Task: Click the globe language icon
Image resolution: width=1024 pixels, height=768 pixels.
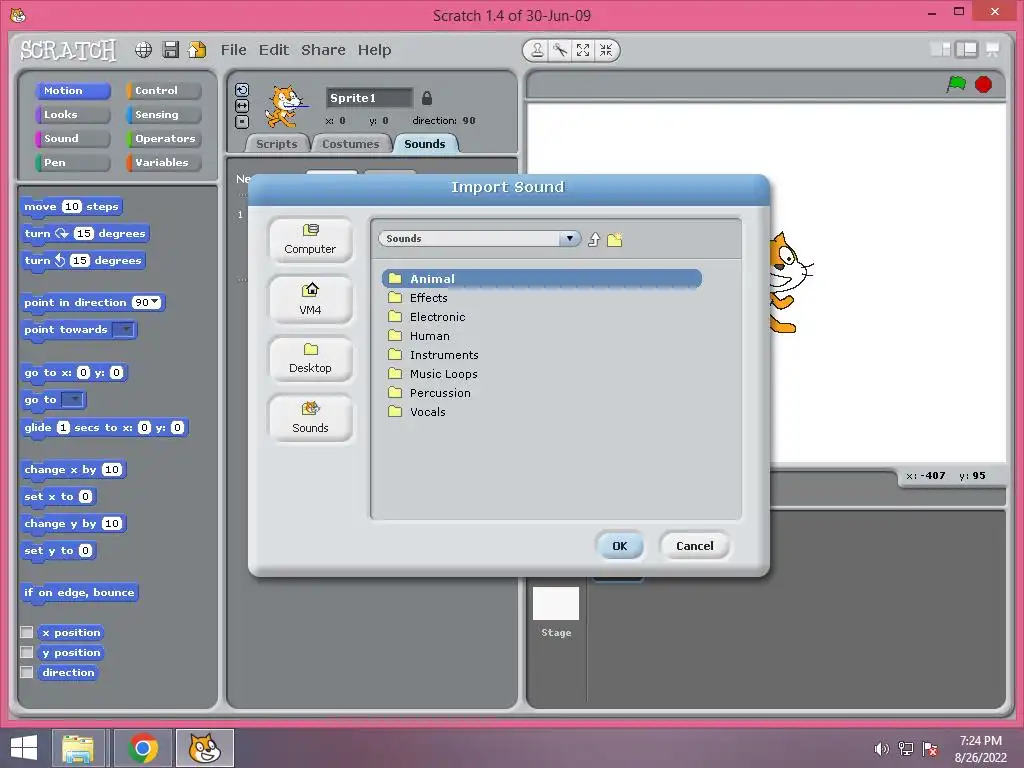Action: tap(143, 50)
